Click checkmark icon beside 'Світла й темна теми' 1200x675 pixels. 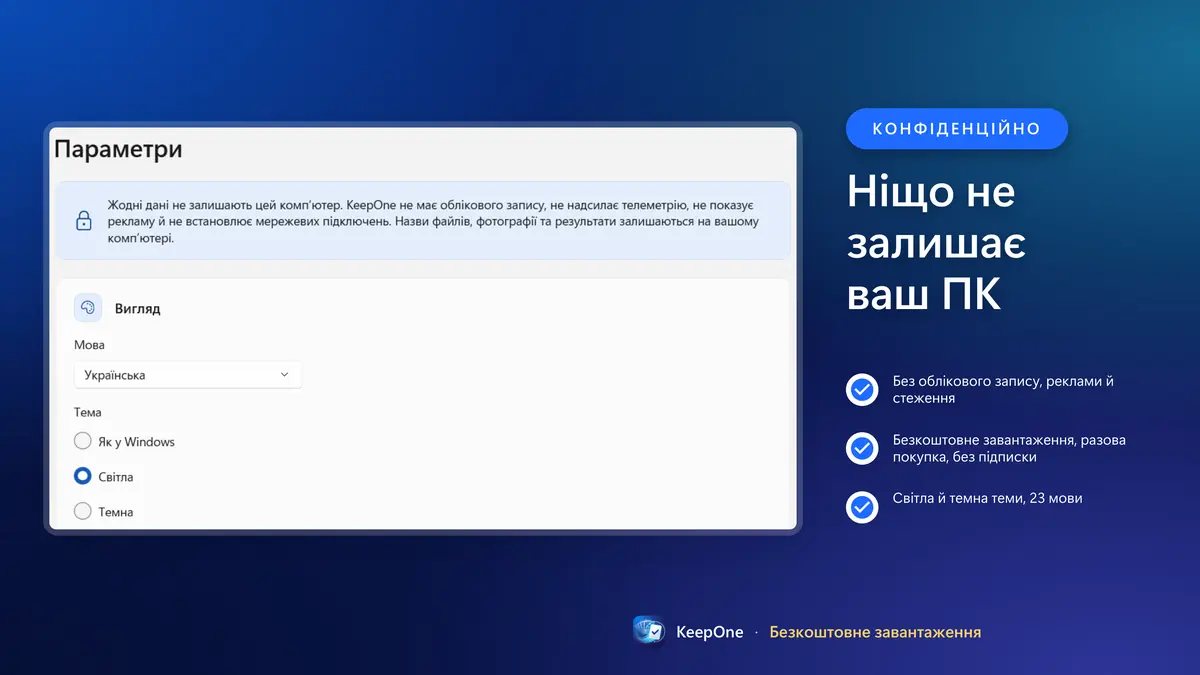pyautogui.click(x=862, y=507)
